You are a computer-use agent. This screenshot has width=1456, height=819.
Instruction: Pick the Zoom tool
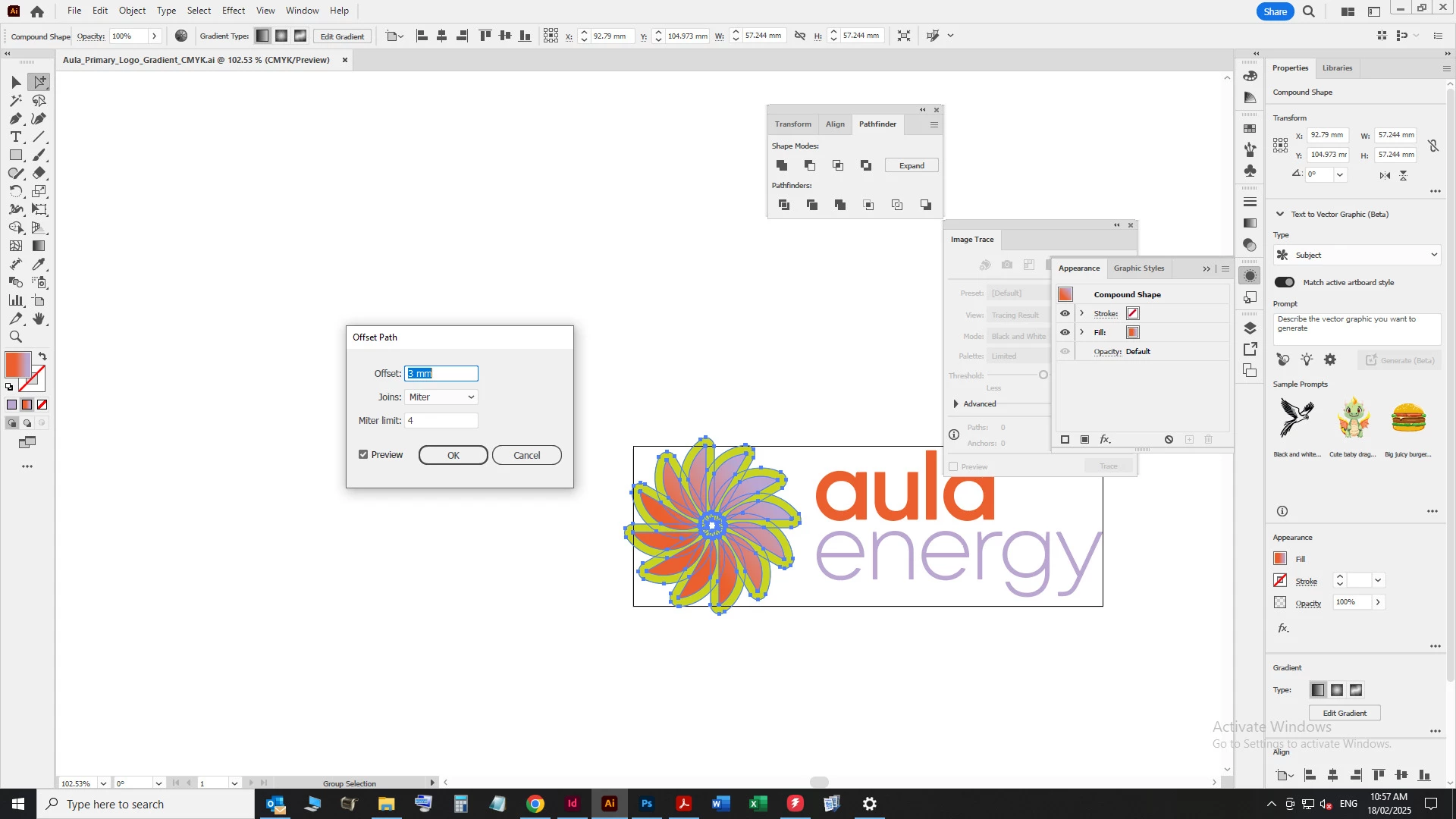pos(15,337)
